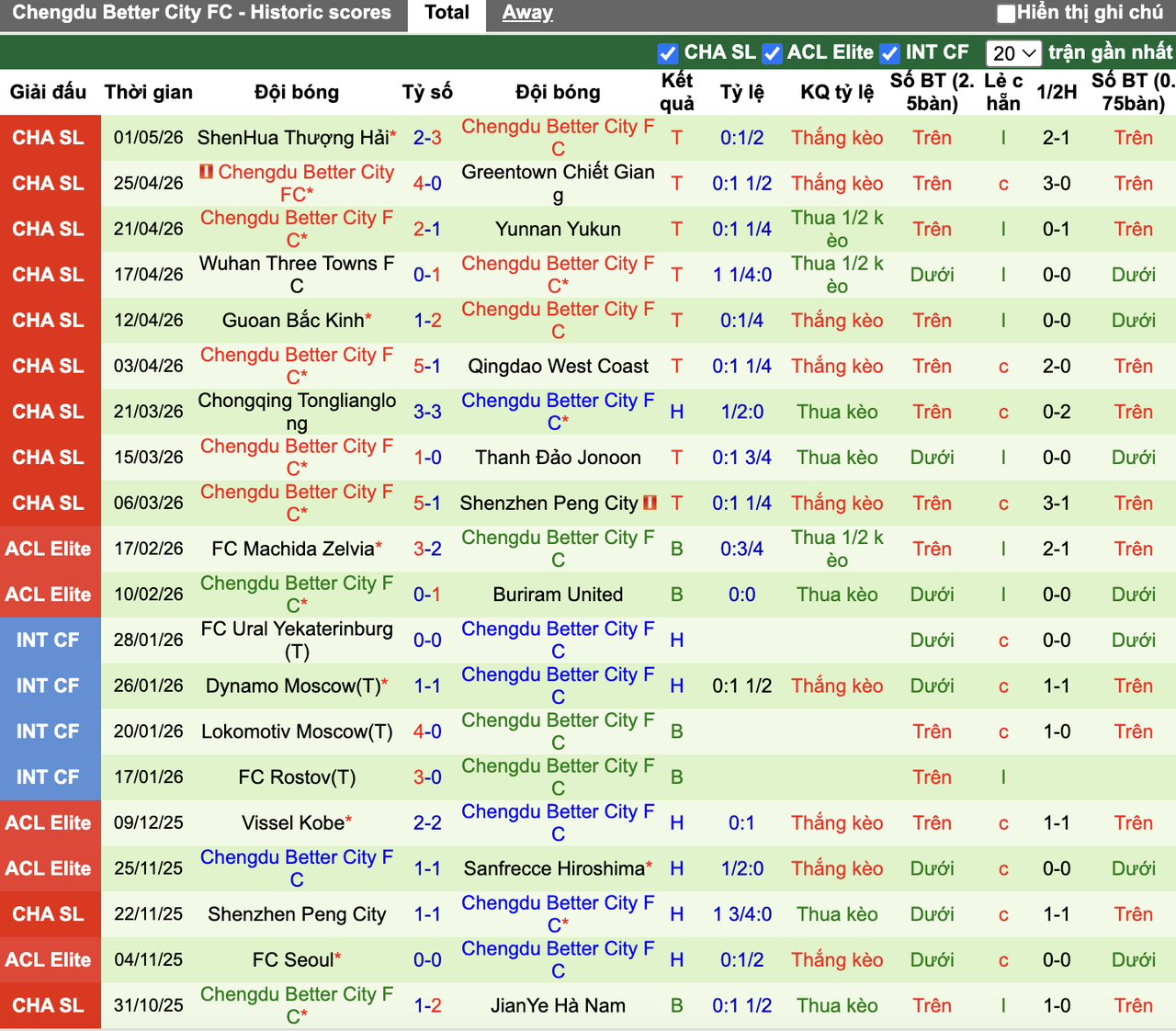Click odds 1 1/4:0 on 17/04/26 row
The width and height of the screenshot is (1176, 1031).
(742, 275)
